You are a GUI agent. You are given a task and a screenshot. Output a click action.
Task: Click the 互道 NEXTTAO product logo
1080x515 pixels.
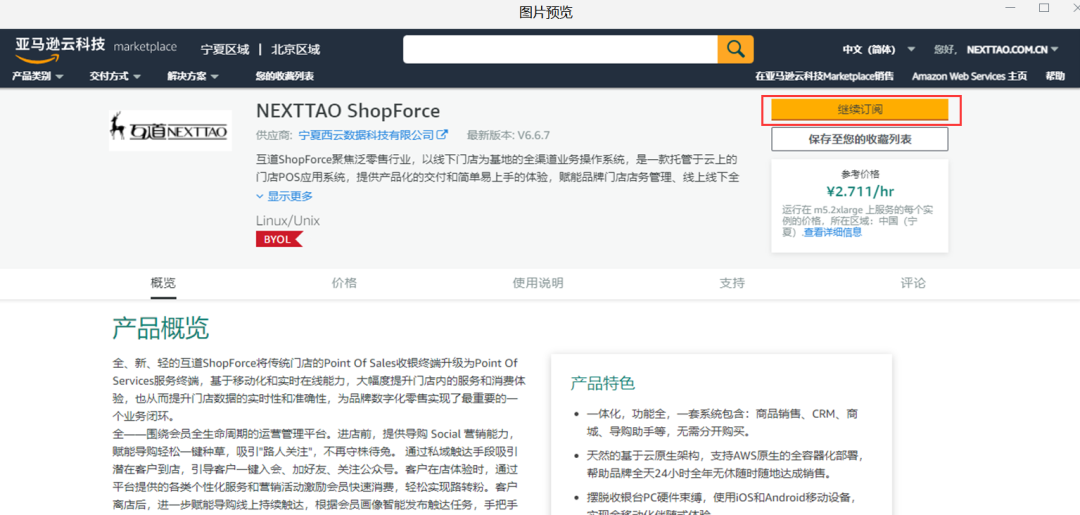coord(170,130)
